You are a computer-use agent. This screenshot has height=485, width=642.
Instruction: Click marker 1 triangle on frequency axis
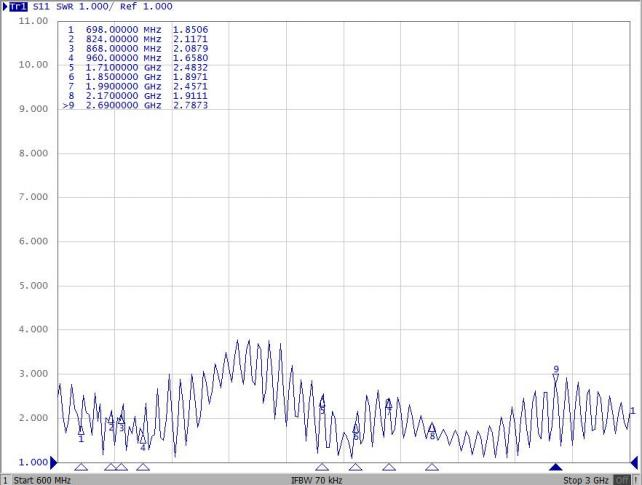coord(81,467)
